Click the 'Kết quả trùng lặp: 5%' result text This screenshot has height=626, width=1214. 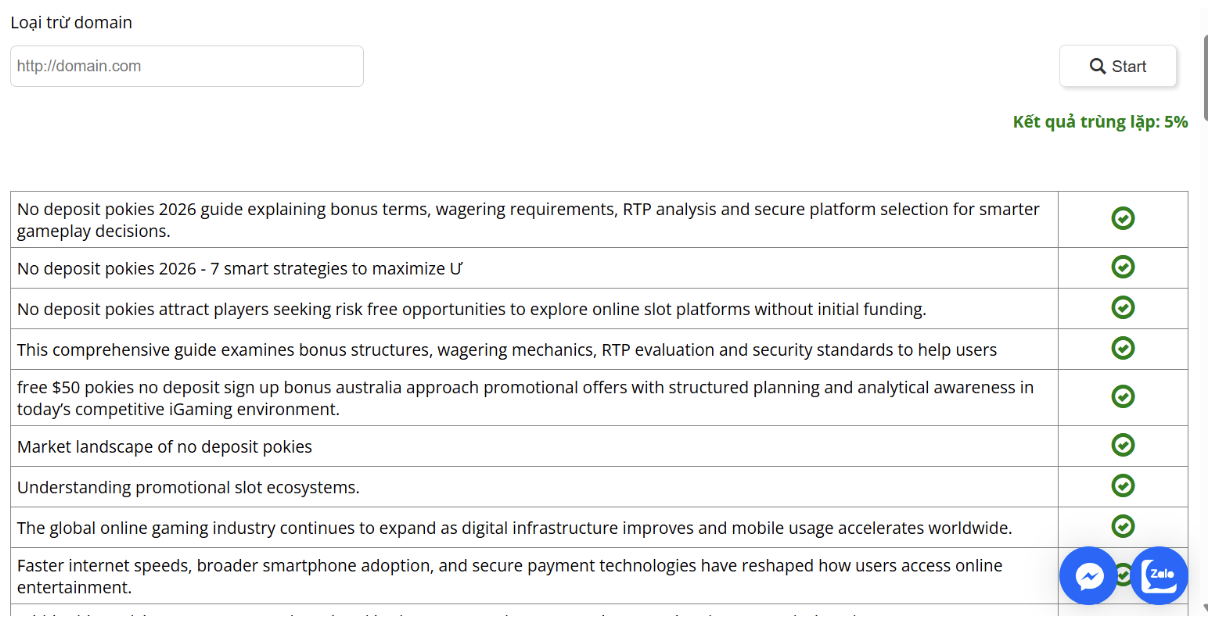pos(1100,122)
